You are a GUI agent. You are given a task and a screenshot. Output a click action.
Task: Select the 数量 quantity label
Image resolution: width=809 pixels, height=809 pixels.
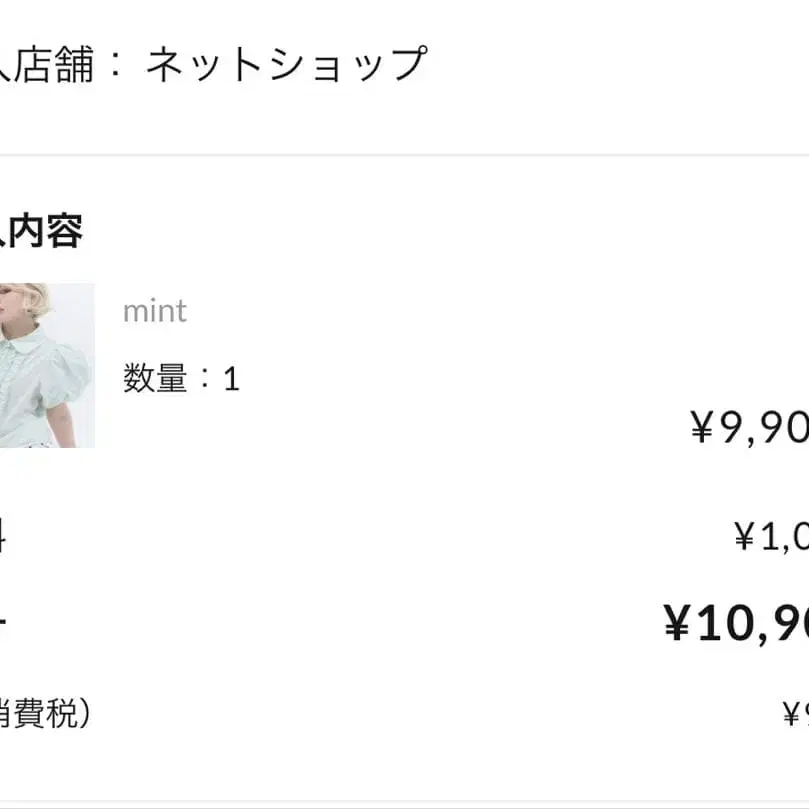click(155, 378)
